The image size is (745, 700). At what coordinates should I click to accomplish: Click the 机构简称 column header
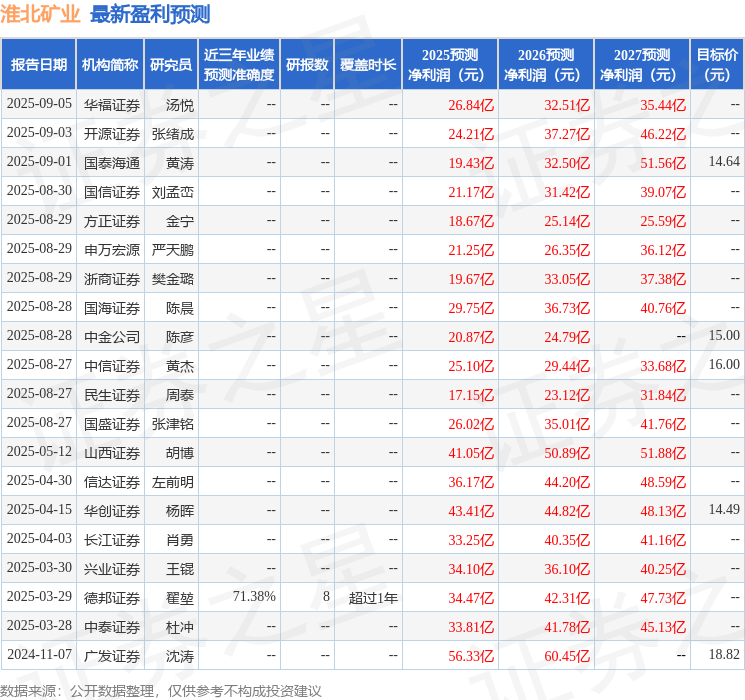coord(110,65)
